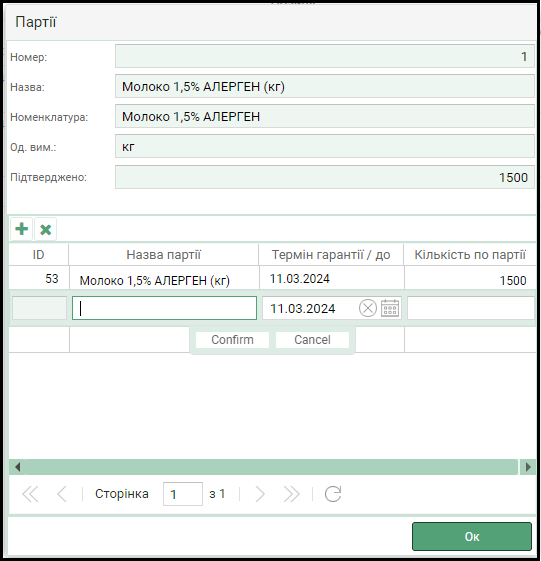
Task: Add a new batch row with plus icon
Action: pos(22,229)
